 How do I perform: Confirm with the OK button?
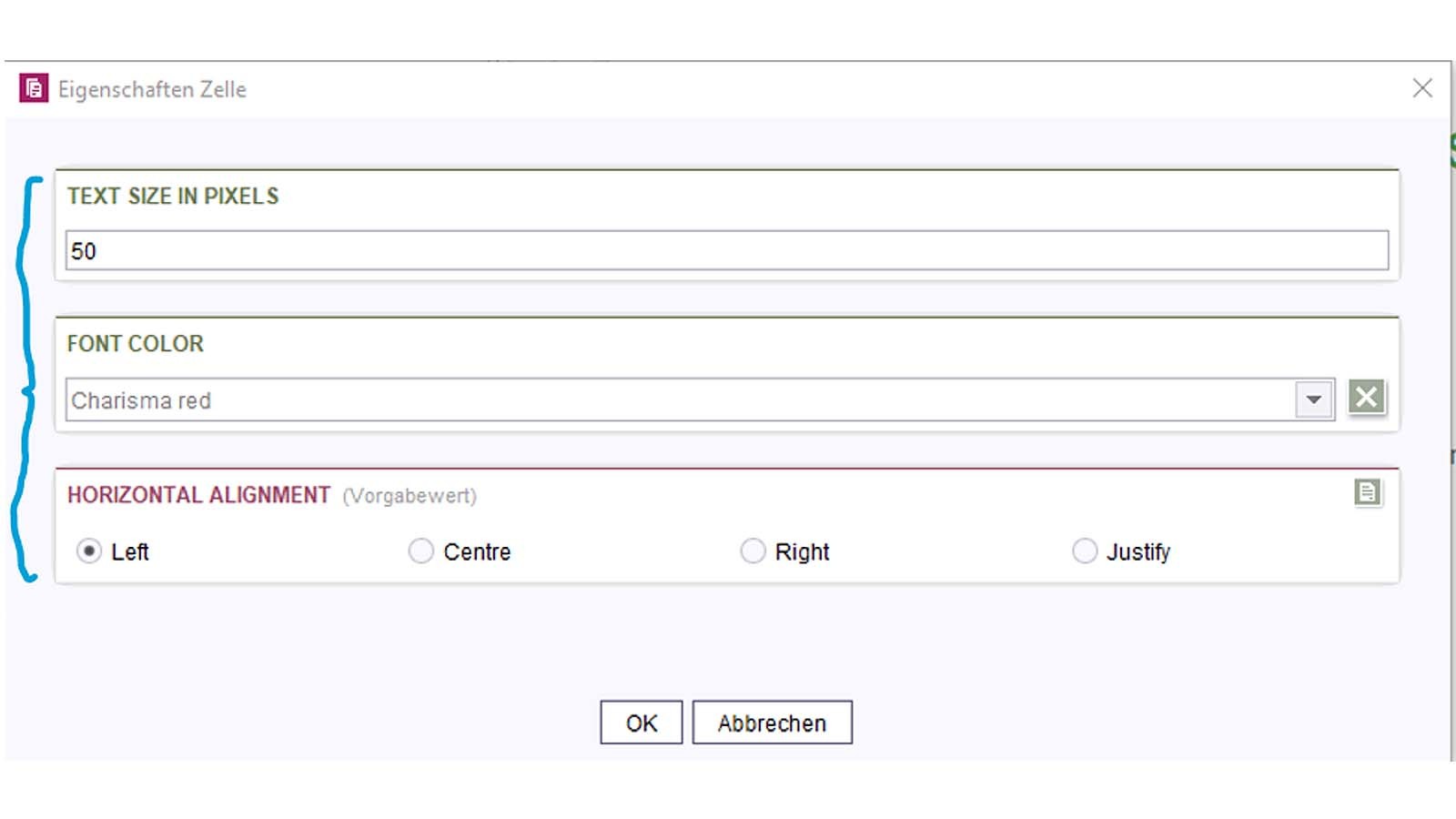pos(641,723)
